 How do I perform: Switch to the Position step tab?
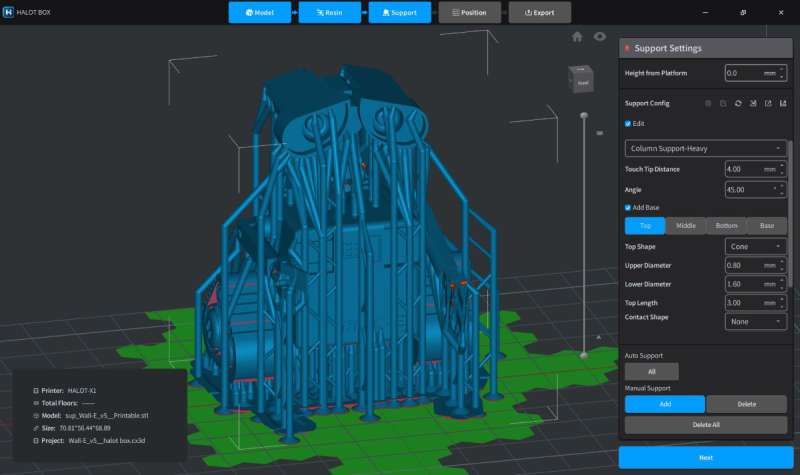469,12
